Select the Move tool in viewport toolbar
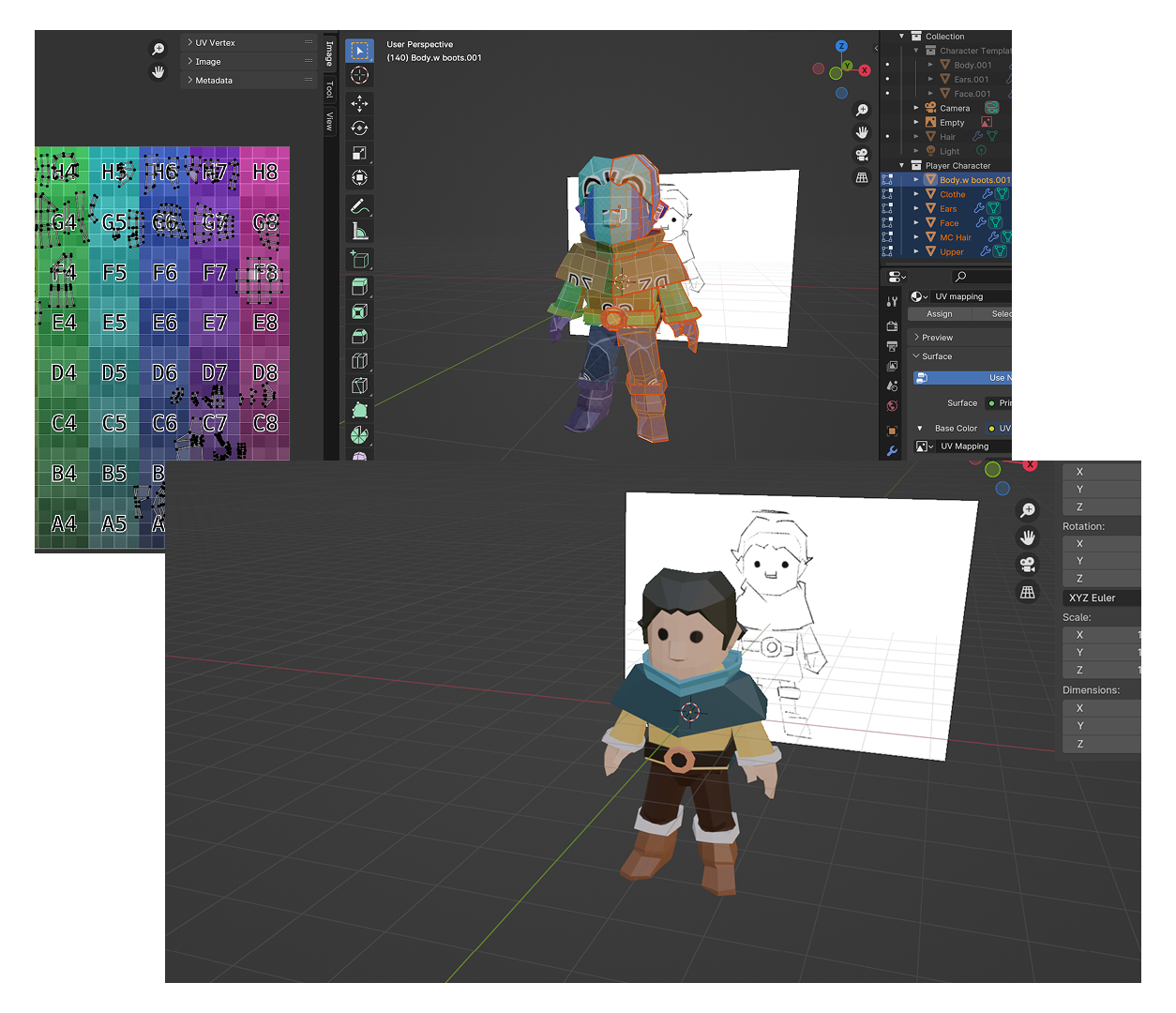 (359, 104)
